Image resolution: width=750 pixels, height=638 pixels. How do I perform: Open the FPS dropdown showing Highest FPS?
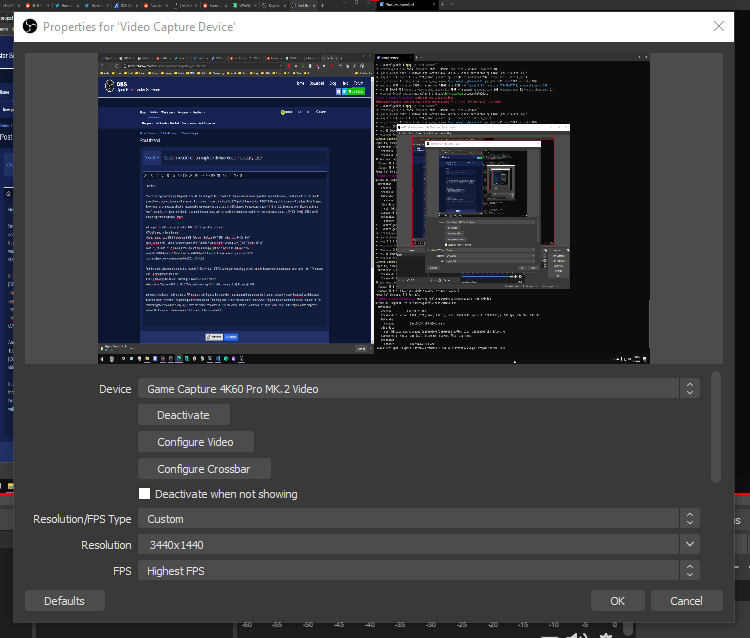point(419,571)
